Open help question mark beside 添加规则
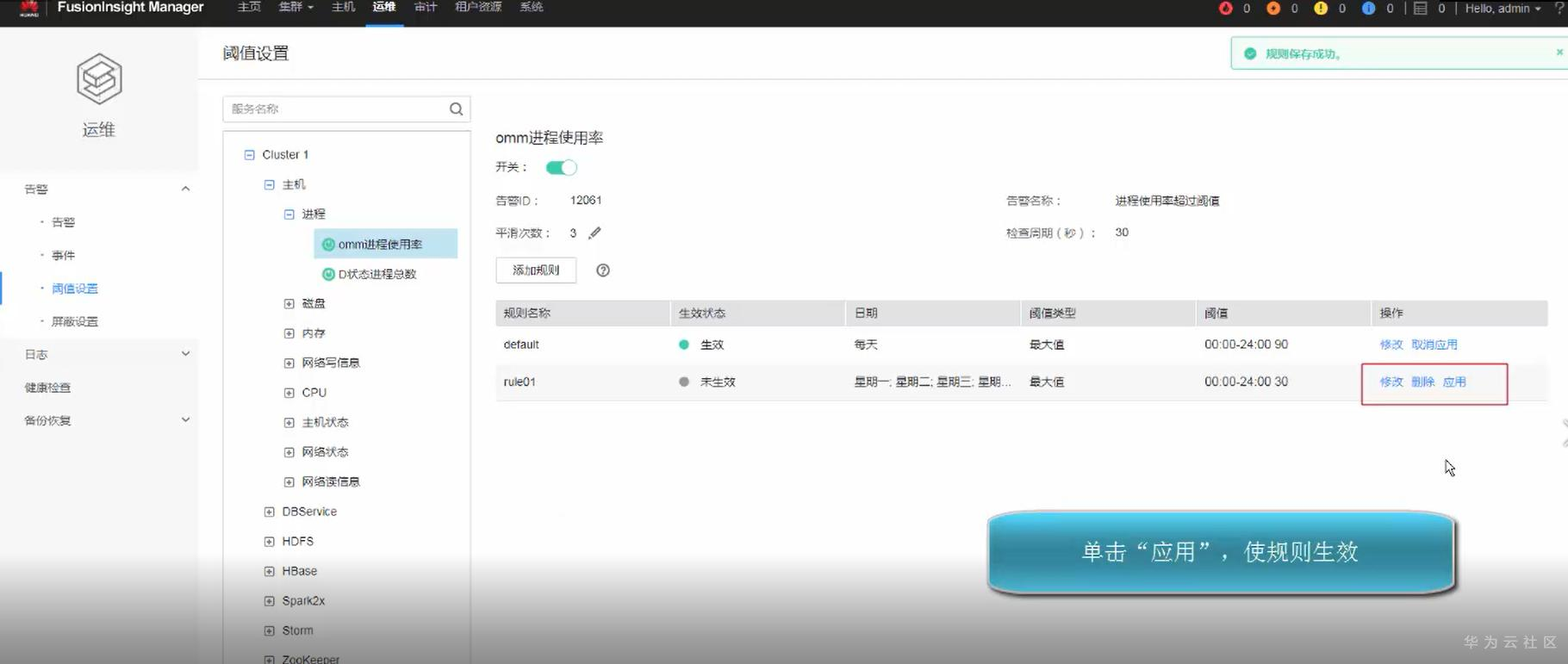The width and height of the screenshot is (1568, 664). tap(603, 270)
